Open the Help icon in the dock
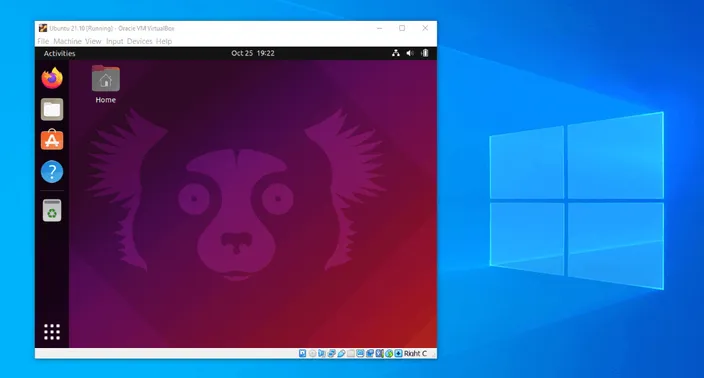Image resolution: width=704 pixels, height=378 pixels. 52,171
